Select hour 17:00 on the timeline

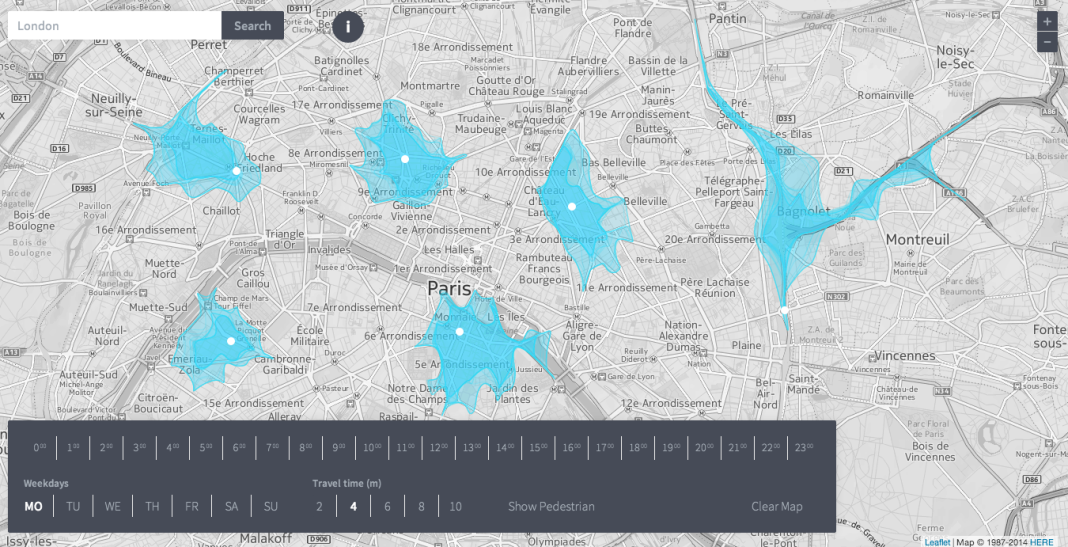pos(605,448)
